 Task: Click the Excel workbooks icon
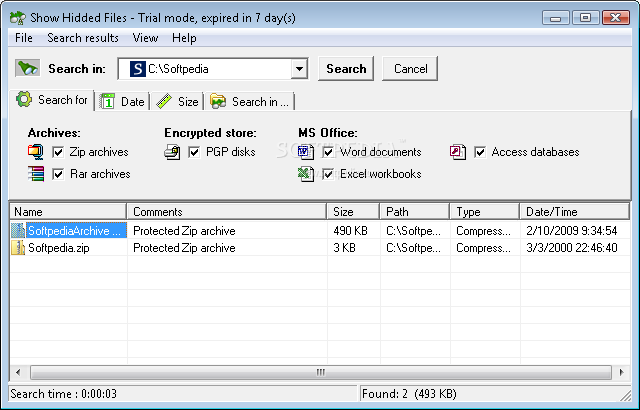(x=306, y=174)
